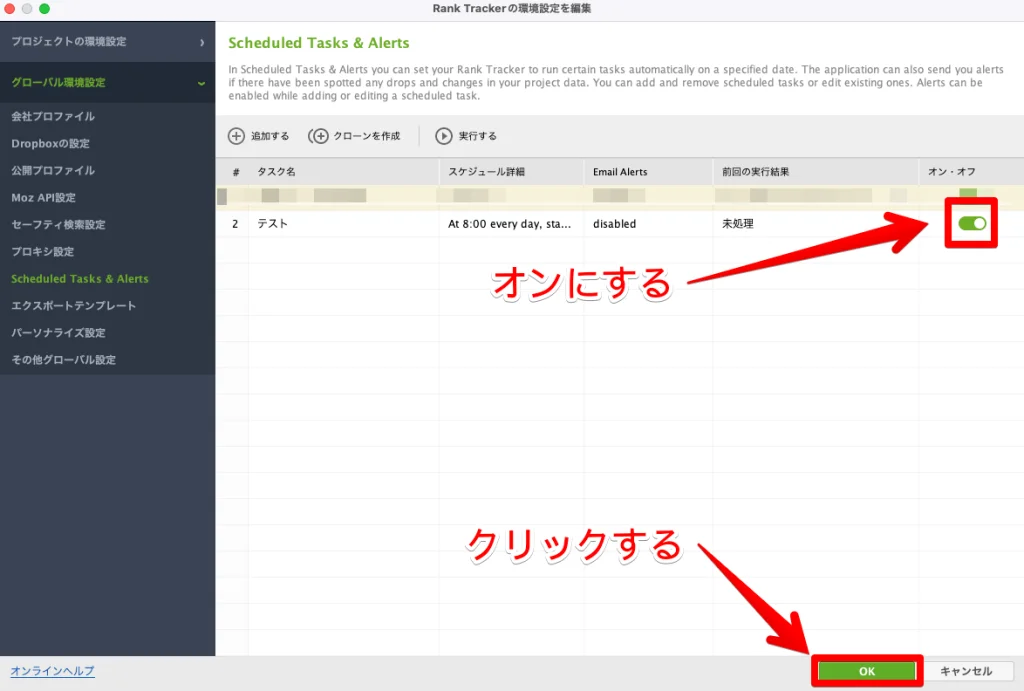Open その他グローバル設定 page

63,360
